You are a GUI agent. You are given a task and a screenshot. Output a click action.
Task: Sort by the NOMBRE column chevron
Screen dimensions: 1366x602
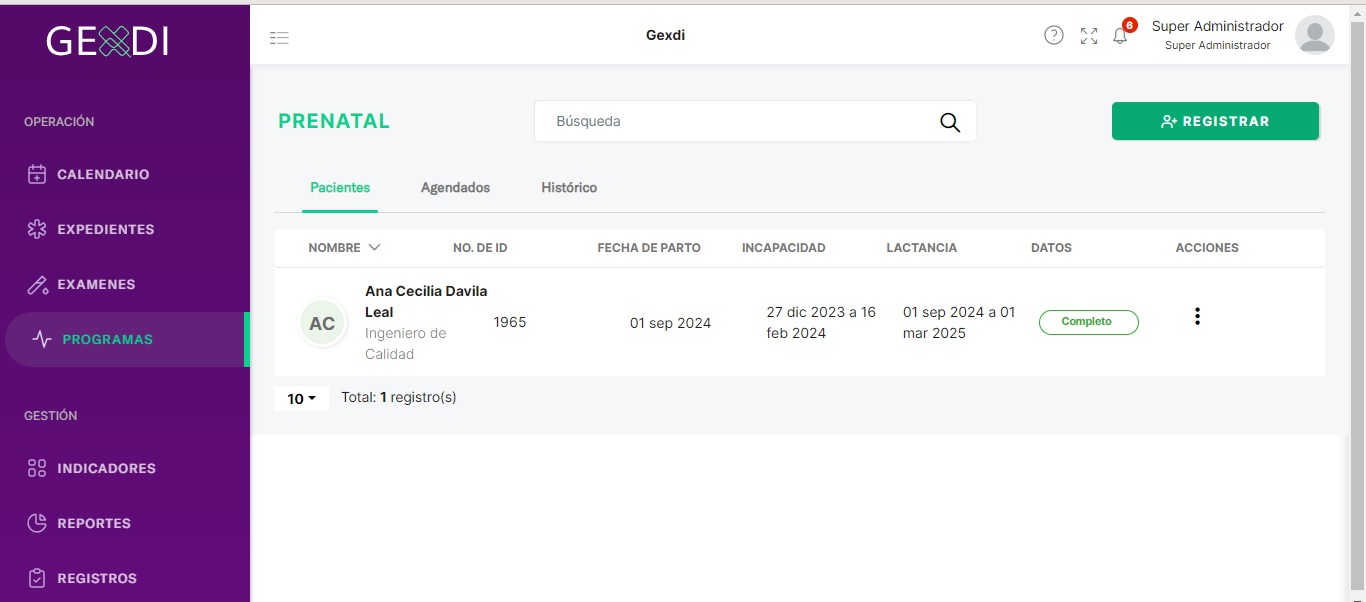coord(375,247)
